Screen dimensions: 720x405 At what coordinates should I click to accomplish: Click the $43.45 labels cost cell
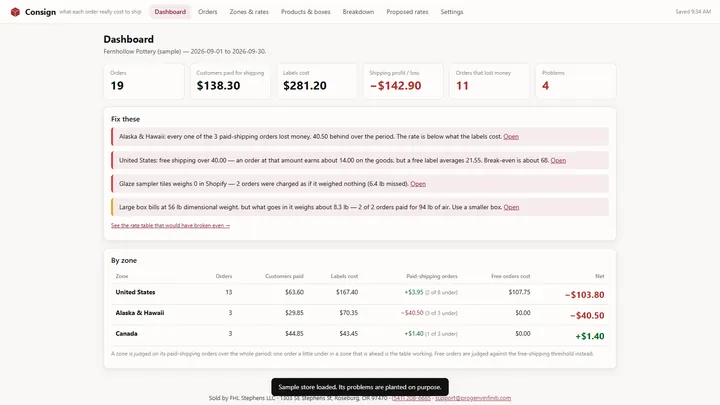coord(349,333)
